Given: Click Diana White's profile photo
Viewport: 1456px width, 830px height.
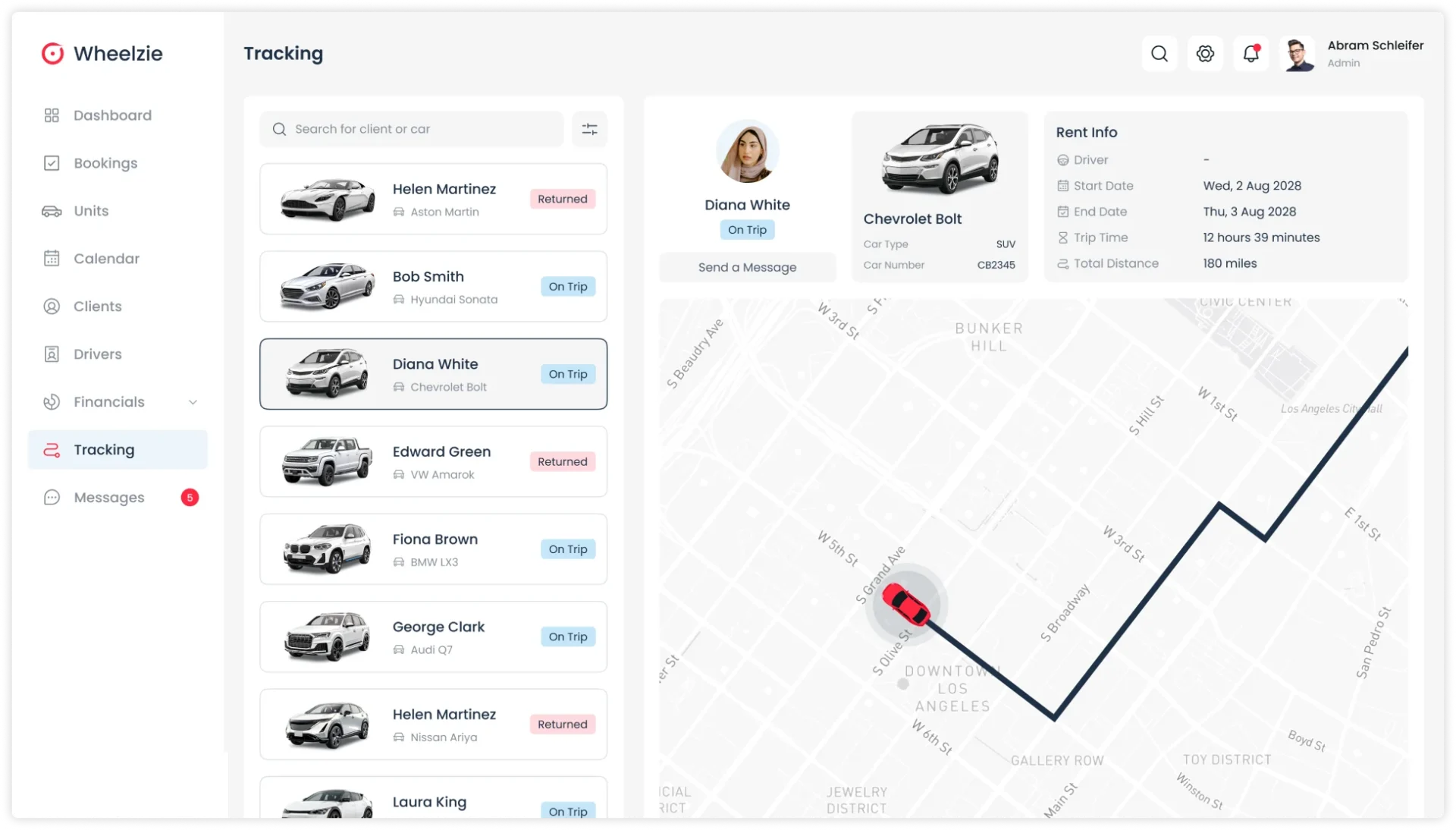Looking at the screenshot, I should click(x=747, y=152).
